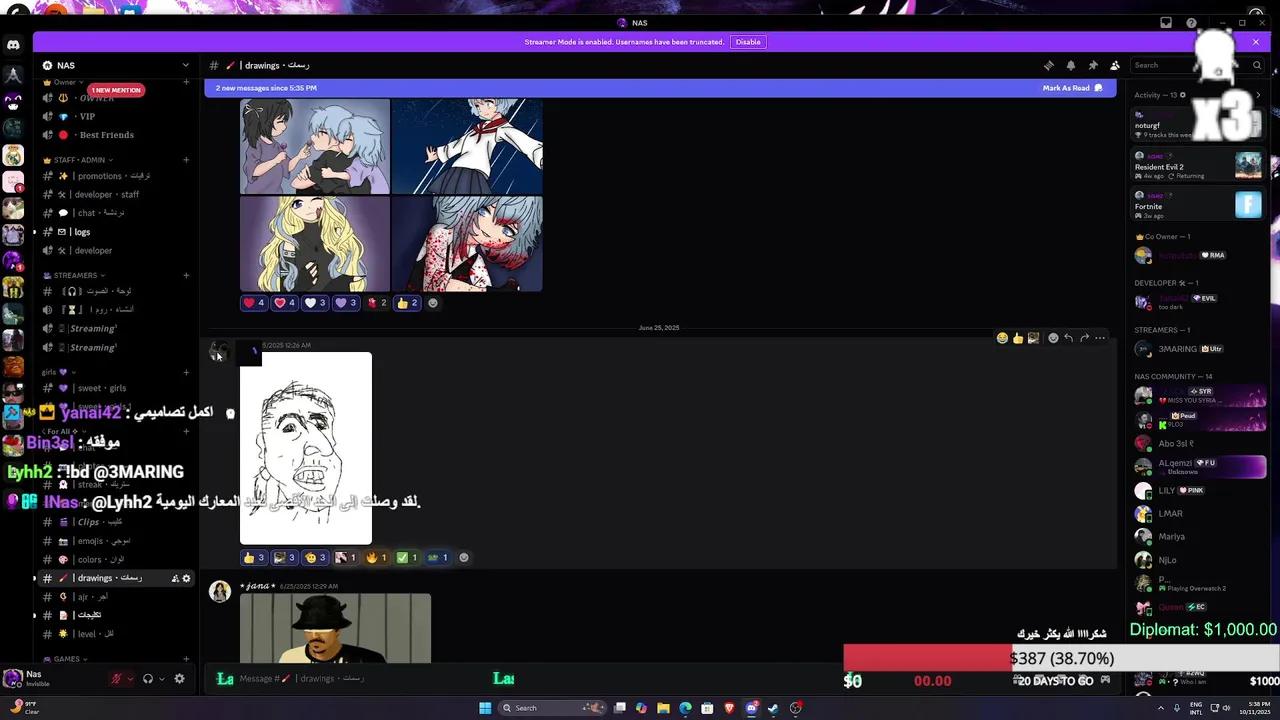Viewport: 1280px width, 720px height.
Task: Add thumbs up quick reaction on hovered message
Action: [x=1018, y=338]
